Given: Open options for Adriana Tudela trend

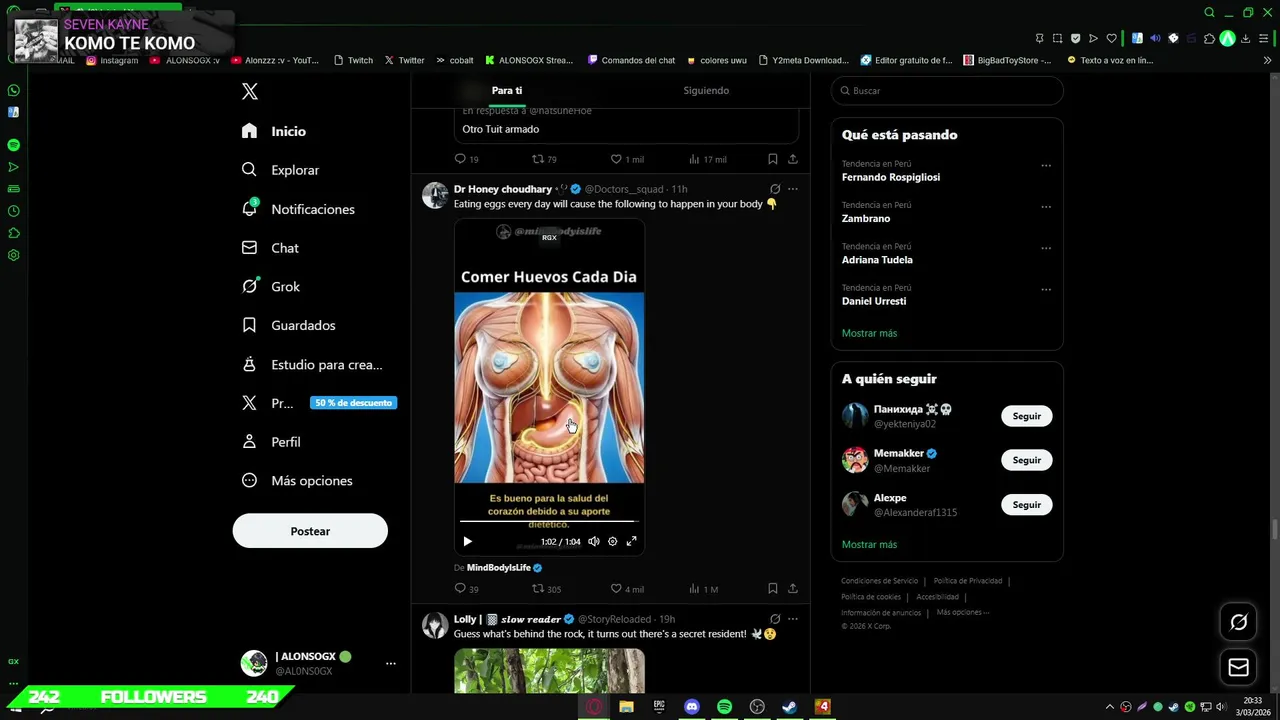Looking at the screenshot, I should point(1046,248).
